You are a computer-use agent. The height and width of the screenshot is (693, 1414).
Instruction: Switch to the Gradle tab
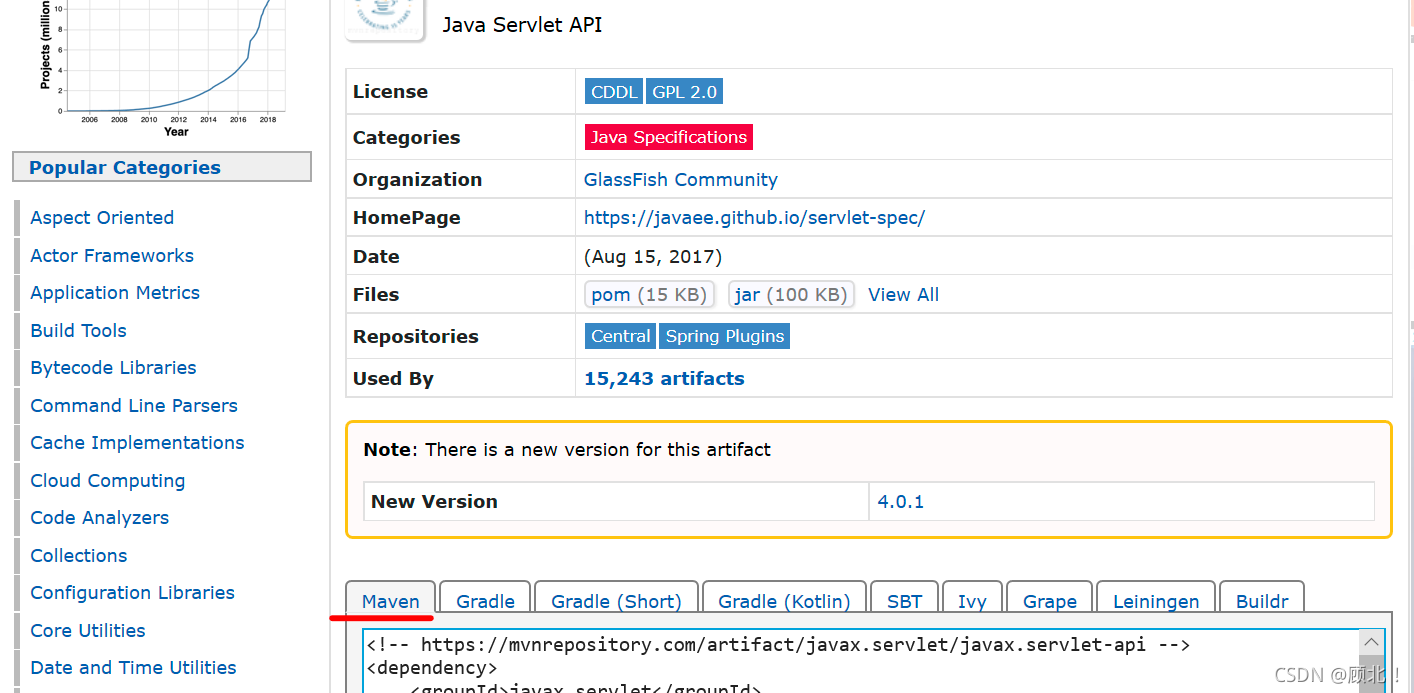(x=485, y=601)
